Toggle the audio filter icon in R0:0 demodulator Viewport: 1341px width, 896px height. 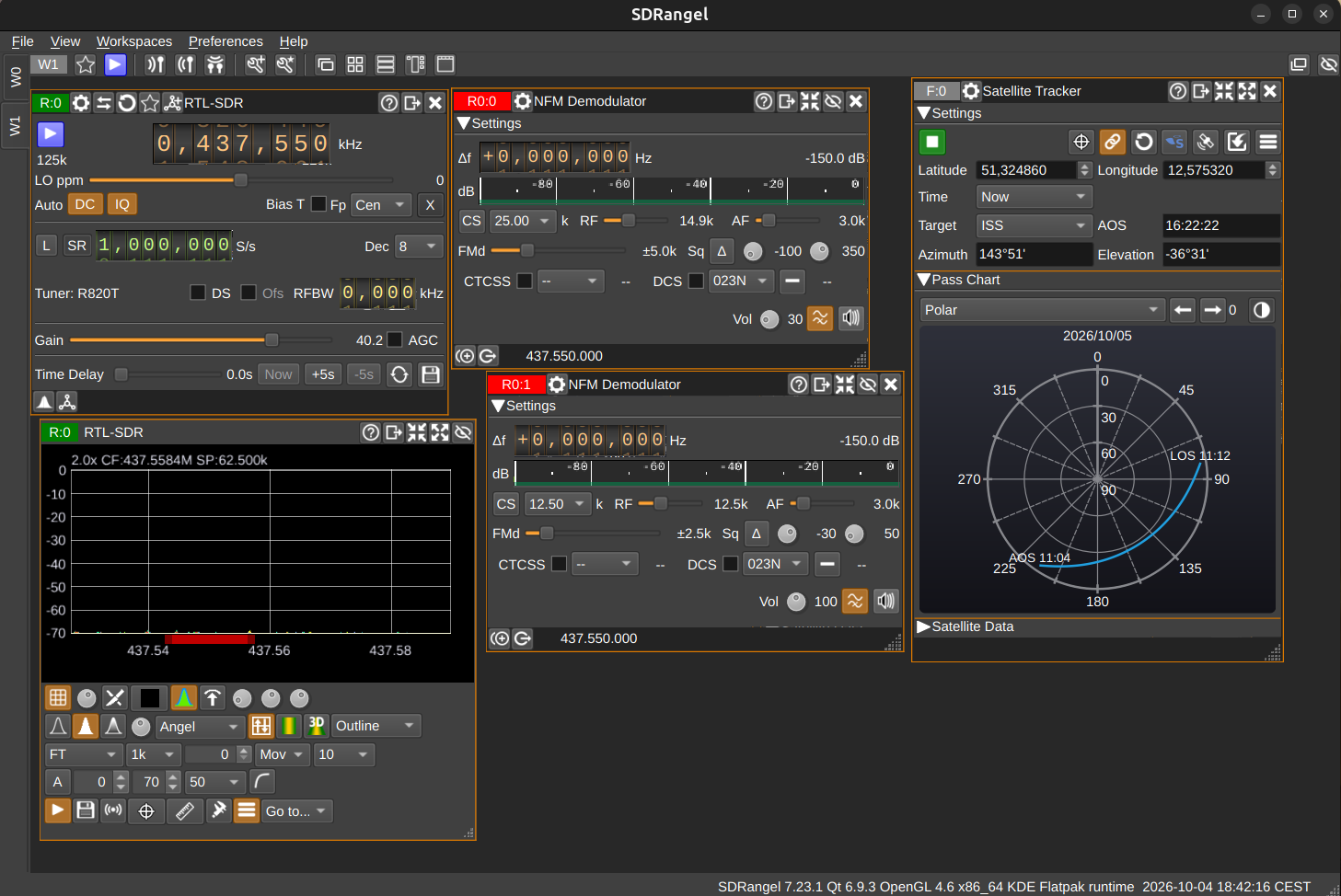click(x=820, y=318)
